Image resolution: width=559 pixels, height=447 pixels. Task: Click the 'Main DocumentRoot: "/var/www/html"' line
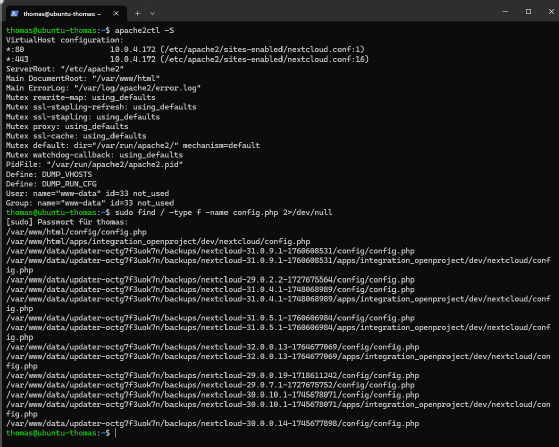pyautogui.click(x=83, y=78)
